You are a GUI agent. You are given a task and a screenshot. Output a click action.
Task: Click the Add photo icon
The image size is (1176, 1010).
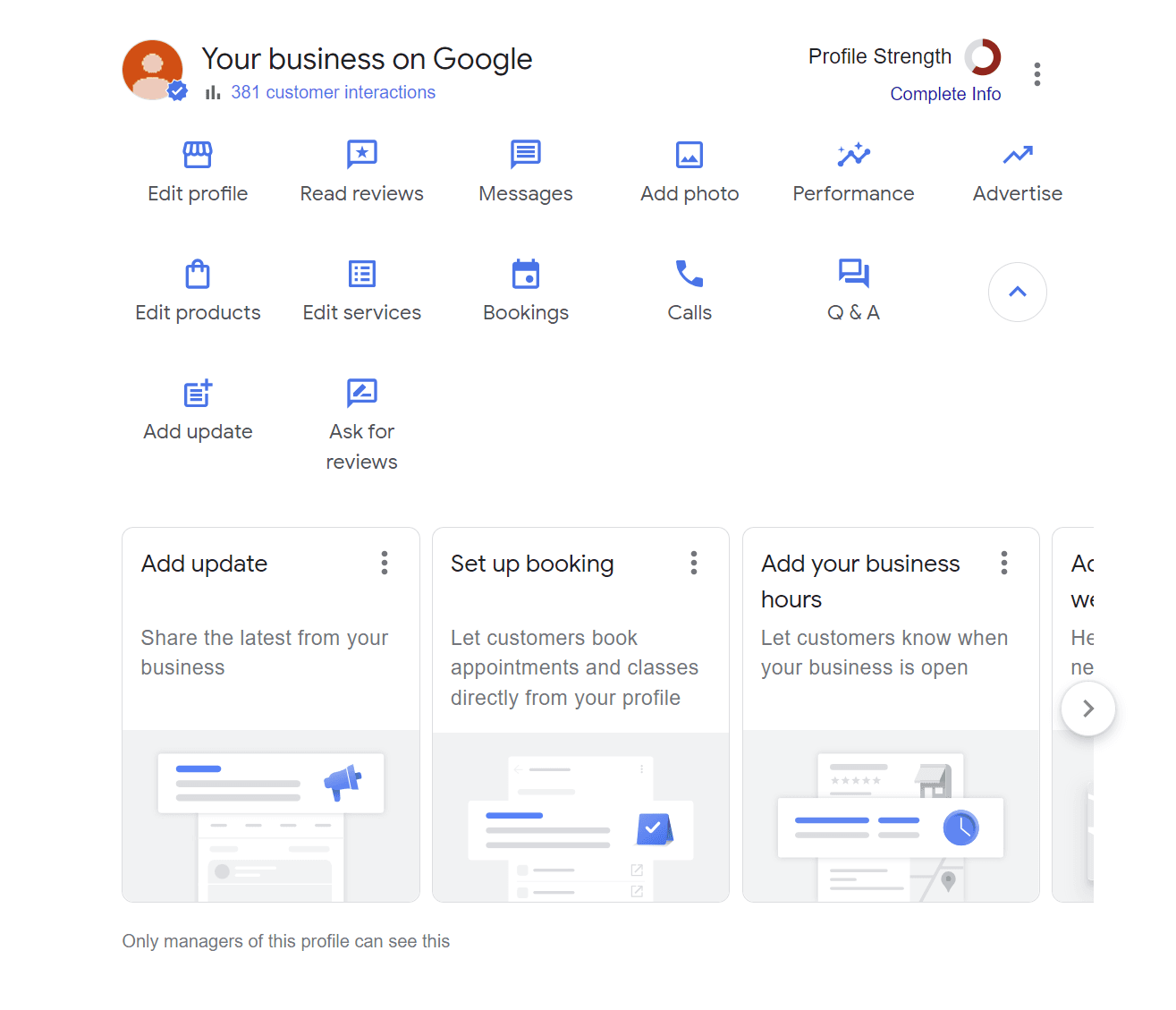coord(690,155)
